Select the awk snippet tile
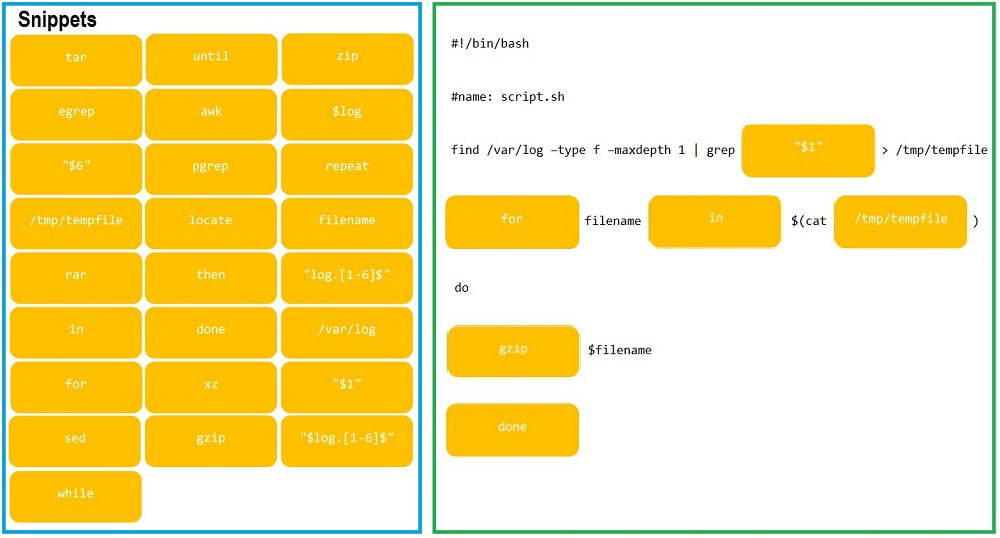The height and width of the screenshot is (538, 1000). coord(211,114)
